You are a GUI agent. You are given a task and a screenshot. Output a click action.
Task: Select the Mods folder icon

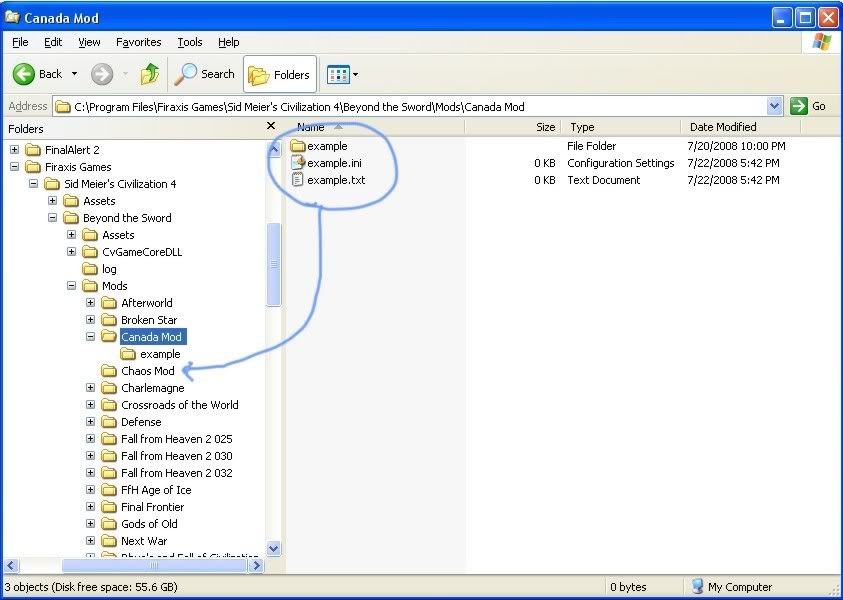click(x=90, y=285)
